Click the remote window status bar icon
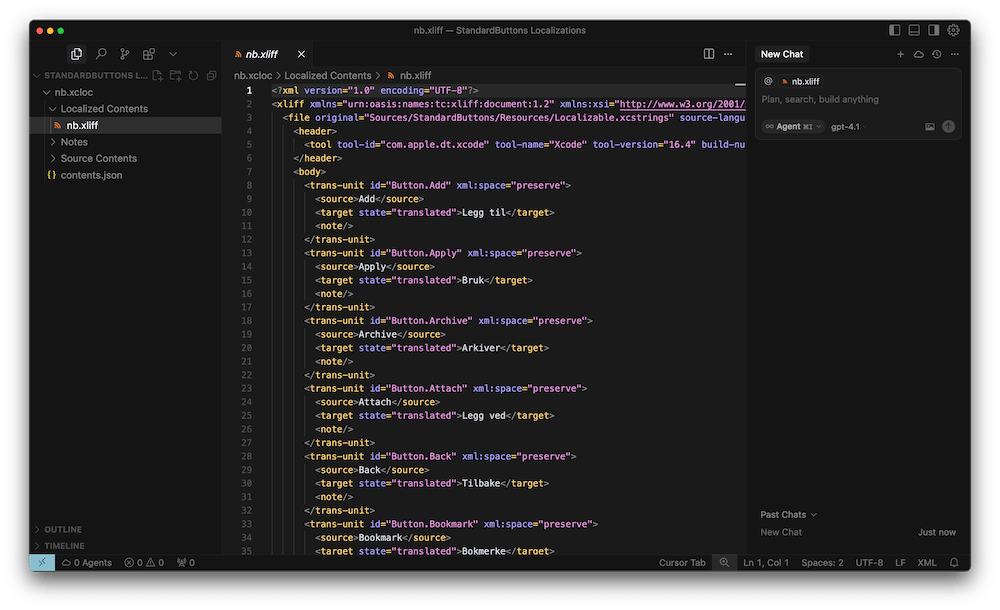Image resolution: width=1000 pixels, height=610 pixels. point(42,562)
